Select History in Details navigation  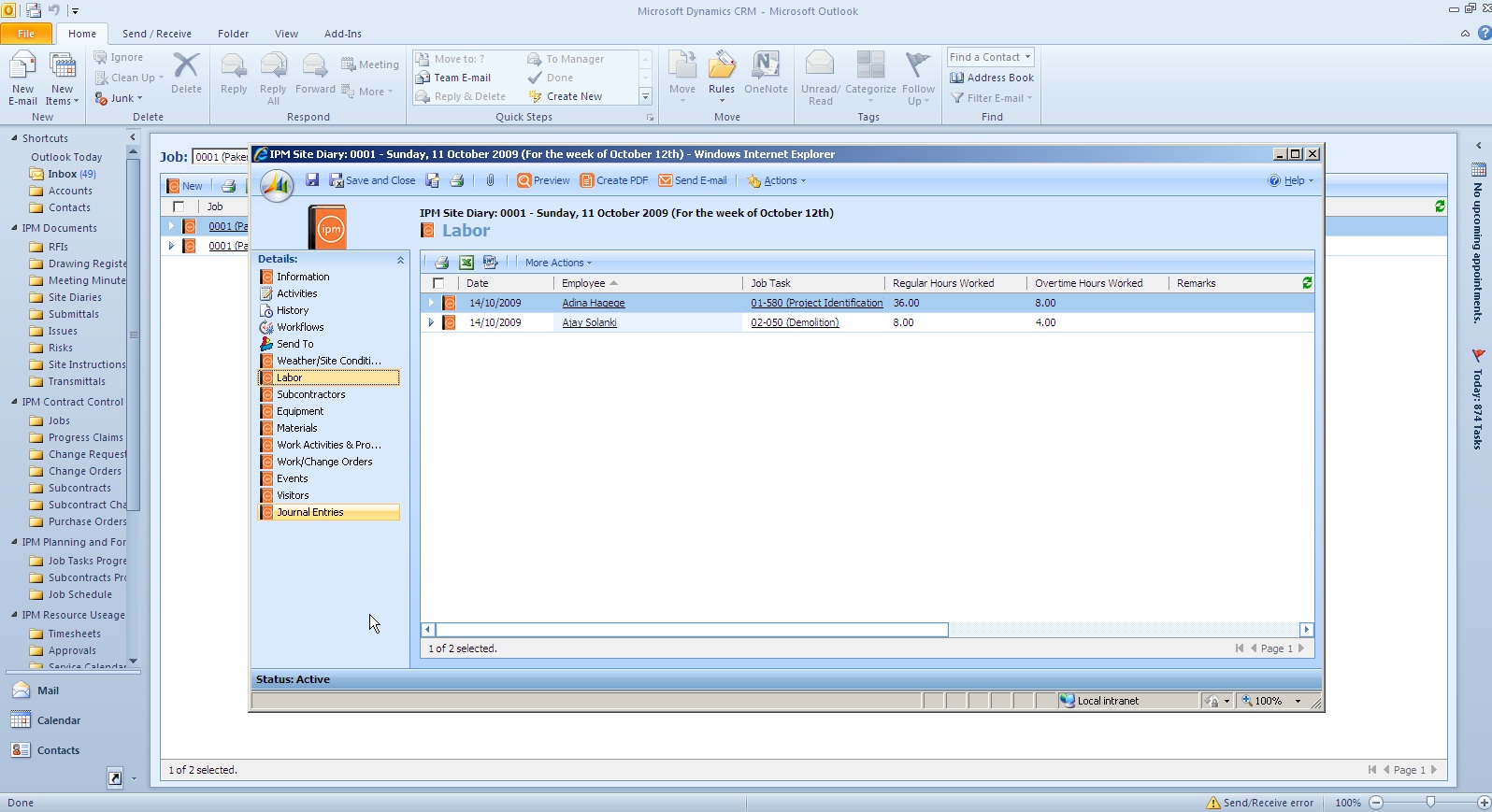click(293, 310)
